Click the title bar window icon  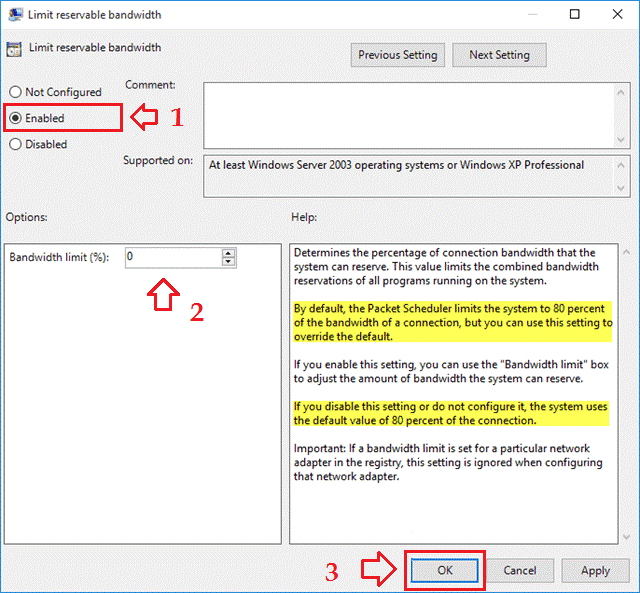[15, 14]
